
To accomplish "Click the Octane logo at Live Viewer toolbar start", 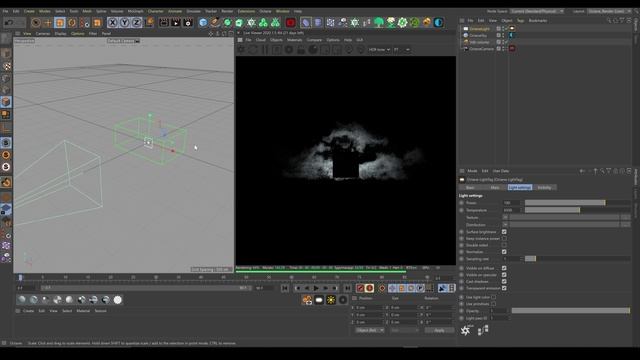I will (x=241, y=50).
